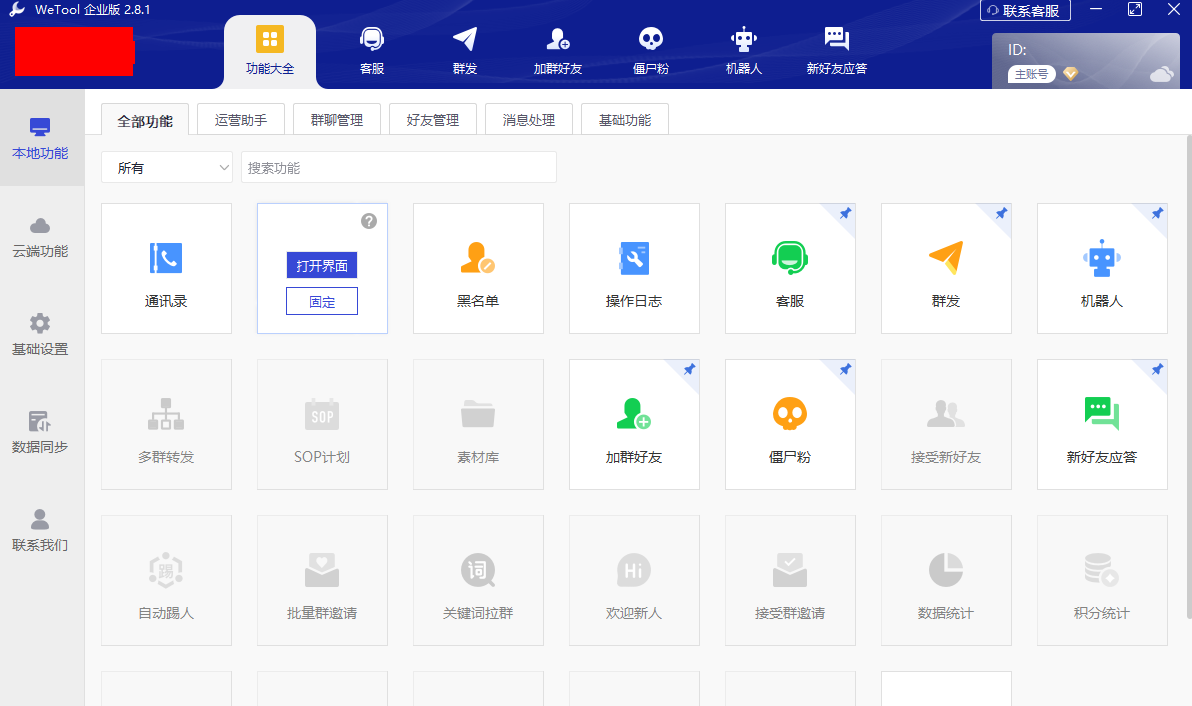Screen dimensions: 1192x706
Task: Click the 联系客服 button
Action: click(1025, 11)
